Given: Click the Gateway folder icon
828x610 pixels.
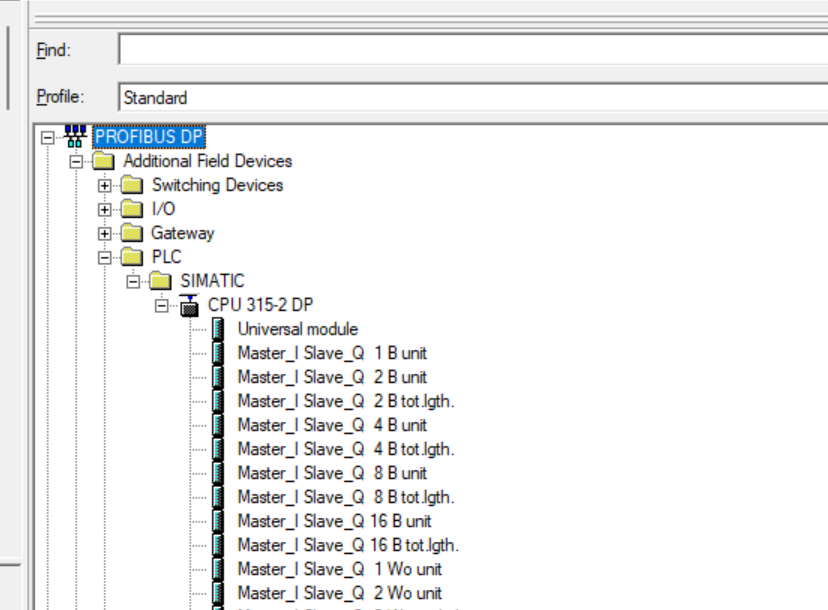Looking at the screenshot, I should tap(132, 233).
